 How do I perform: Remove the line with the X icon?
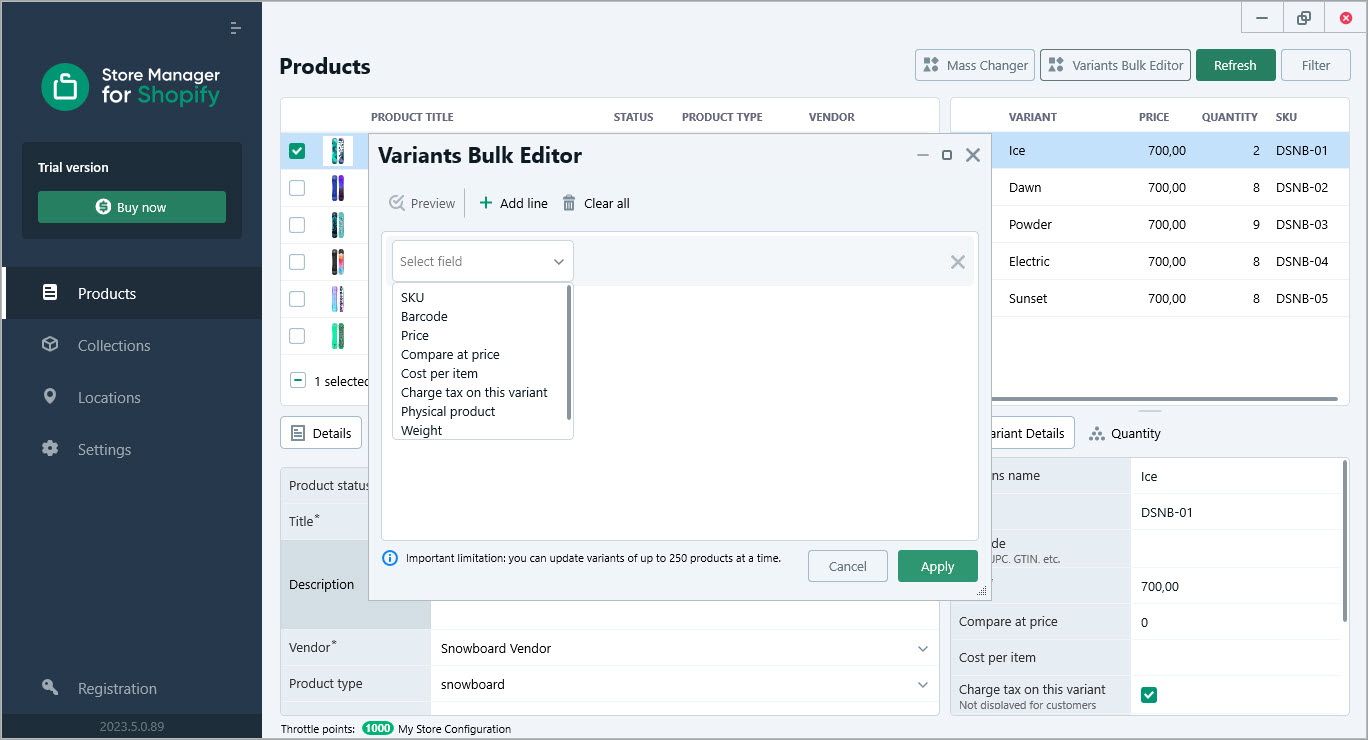[x=957, y=262]
